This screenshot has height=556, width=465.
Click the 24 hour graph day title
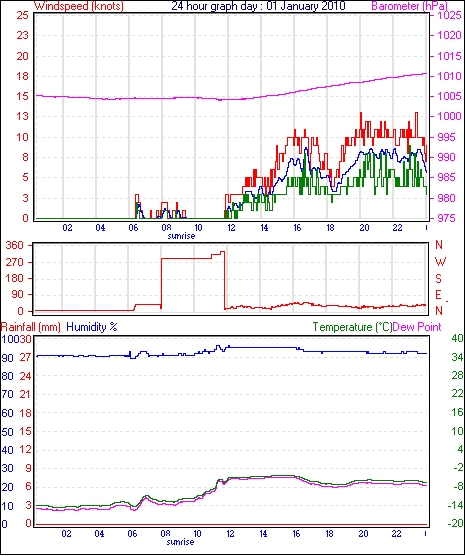click(258, 6)
